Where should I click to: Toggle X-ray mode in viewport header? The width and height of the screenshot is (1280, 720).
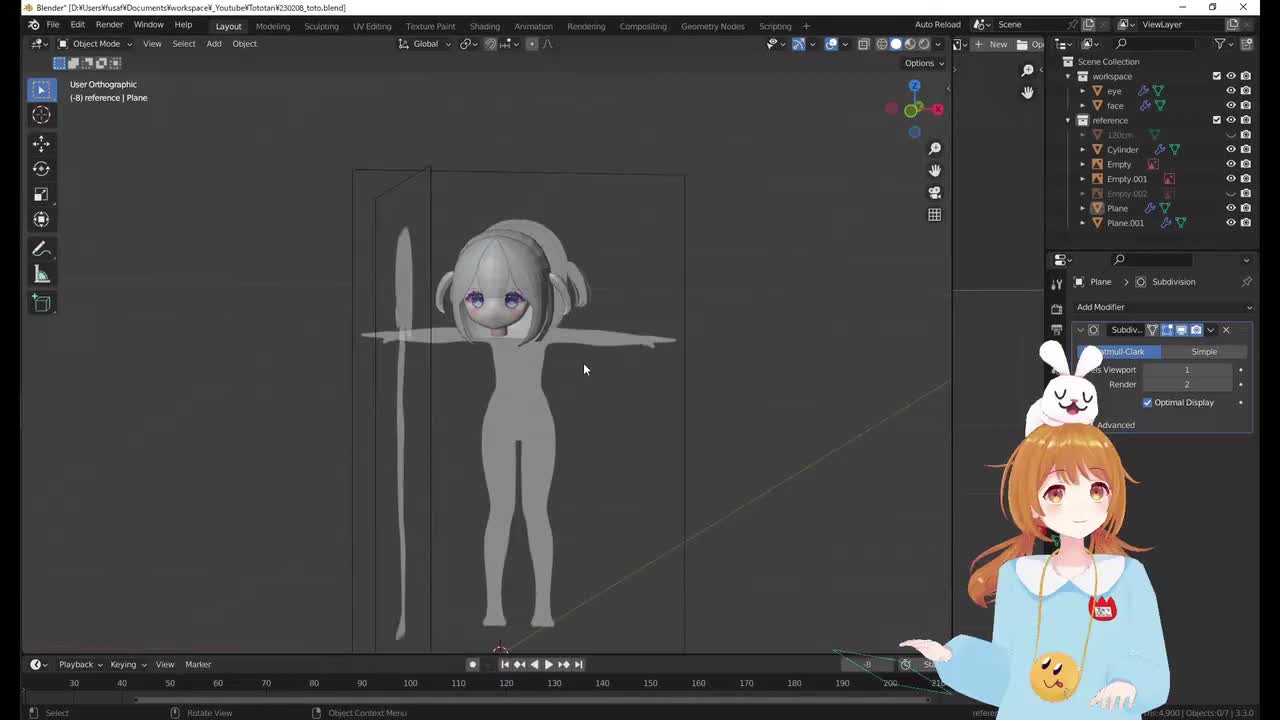click(863, 44)
